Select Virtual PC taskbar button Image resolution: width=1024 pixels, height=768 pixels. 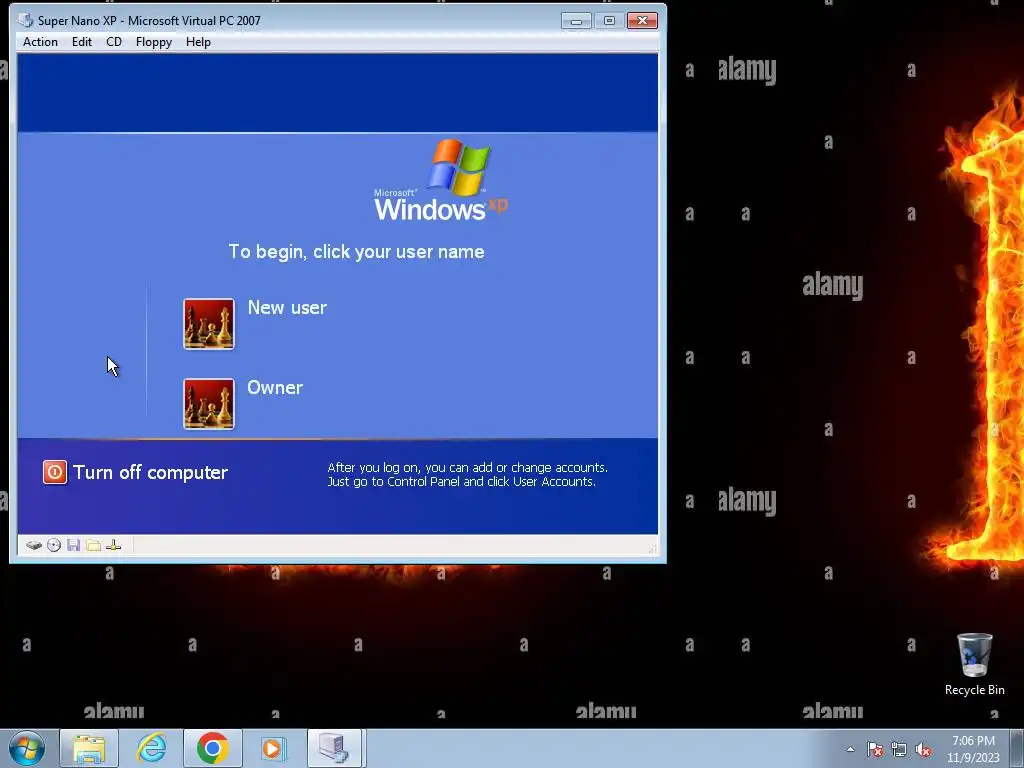click(x=334, y=748)
